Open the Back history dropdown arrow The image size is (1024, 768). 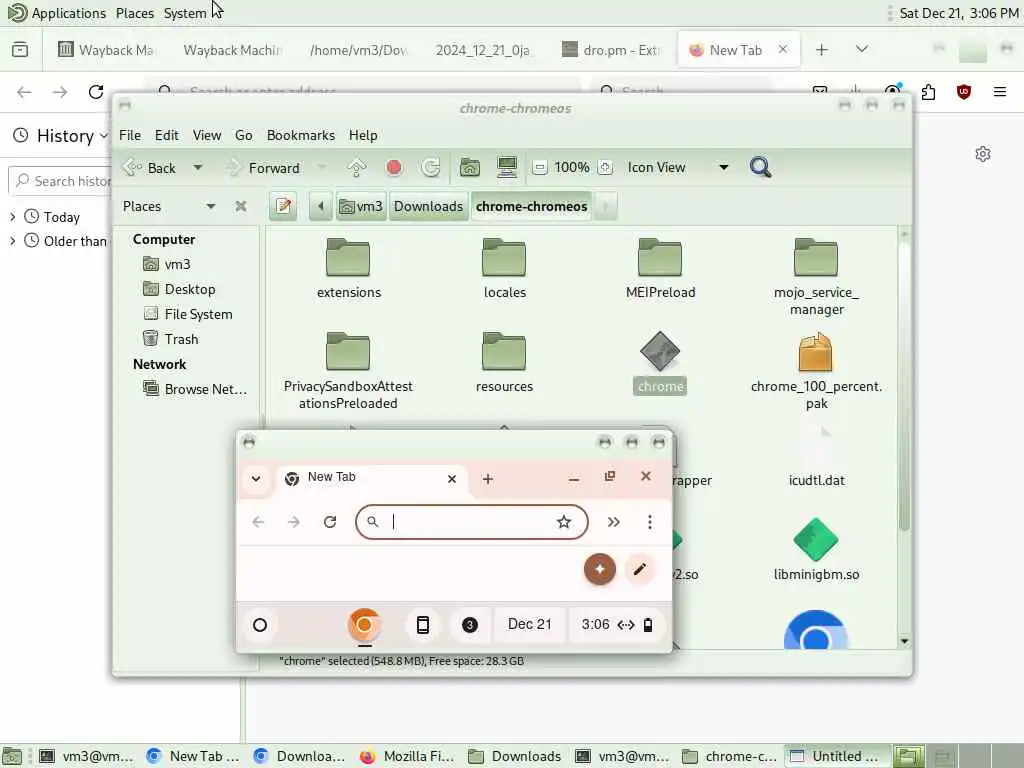coord(197,168)
